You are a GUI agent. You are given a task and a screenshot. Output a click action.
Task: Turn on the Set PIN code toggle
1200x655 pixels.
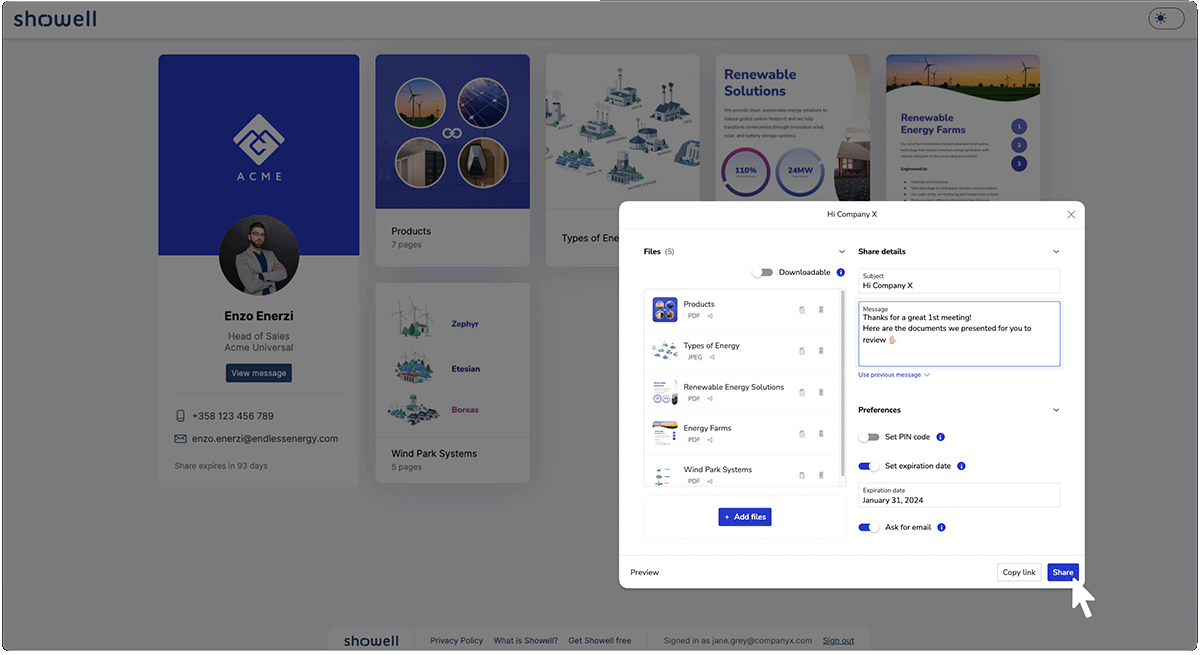pyautogui.click(x=869, y=437)
